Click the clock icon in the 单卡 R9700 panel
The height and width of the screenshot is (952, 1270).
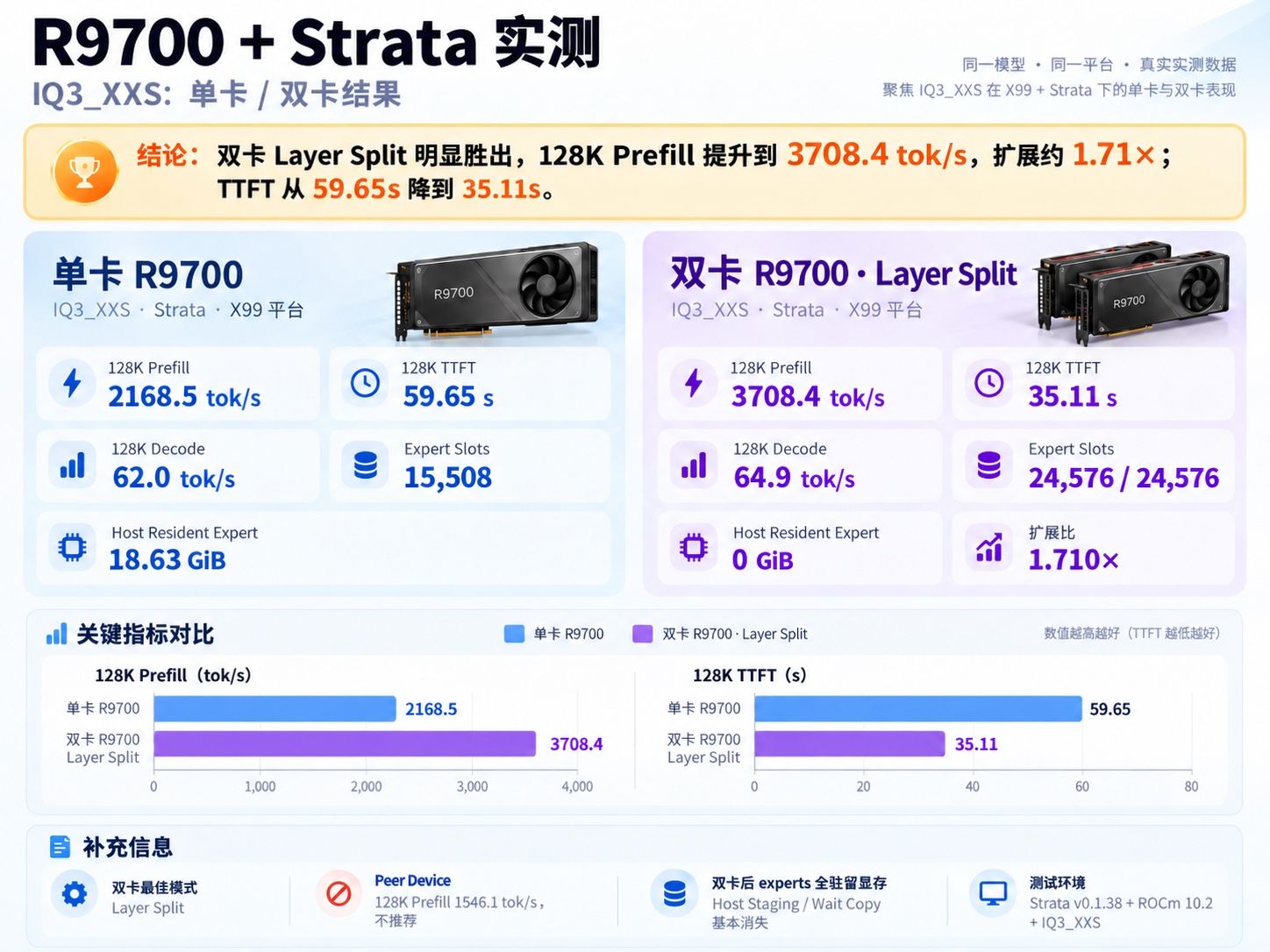tap(365, 383)
